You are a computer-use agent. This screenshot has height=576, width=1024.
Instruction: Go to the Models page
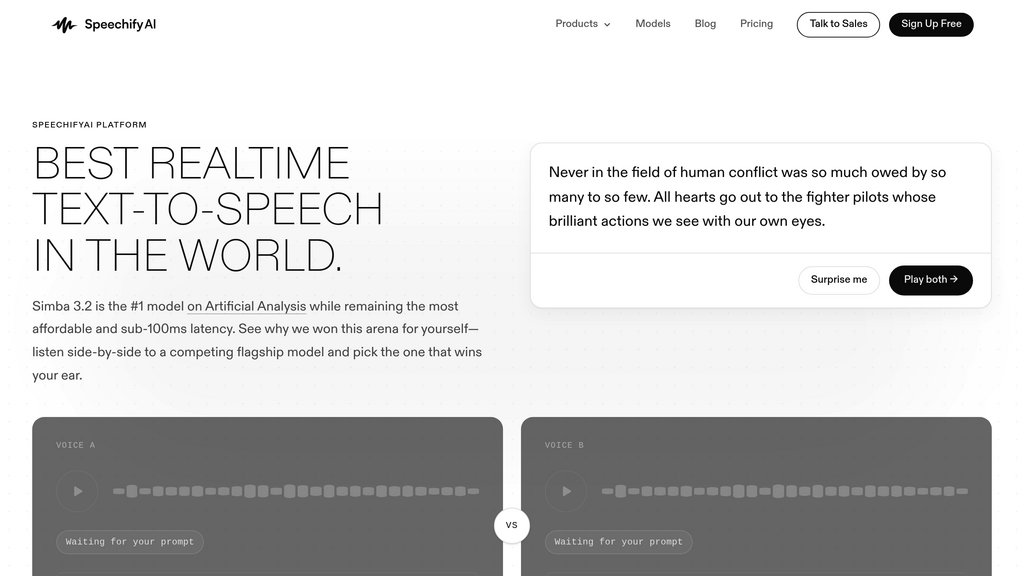pos(652,24)
